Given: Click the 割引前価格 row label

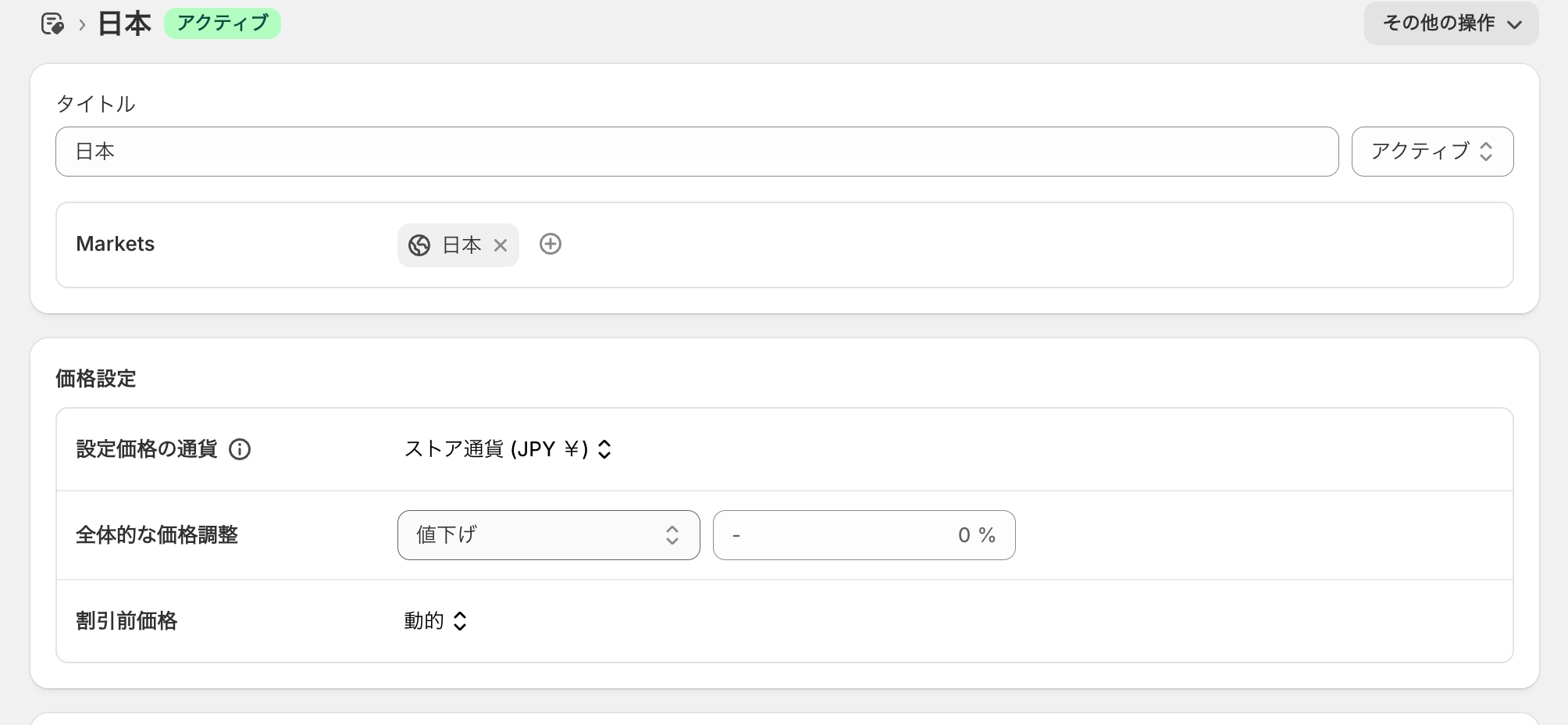Looking at the screenshot, I should pyautogui.click(x=127, y=621).
